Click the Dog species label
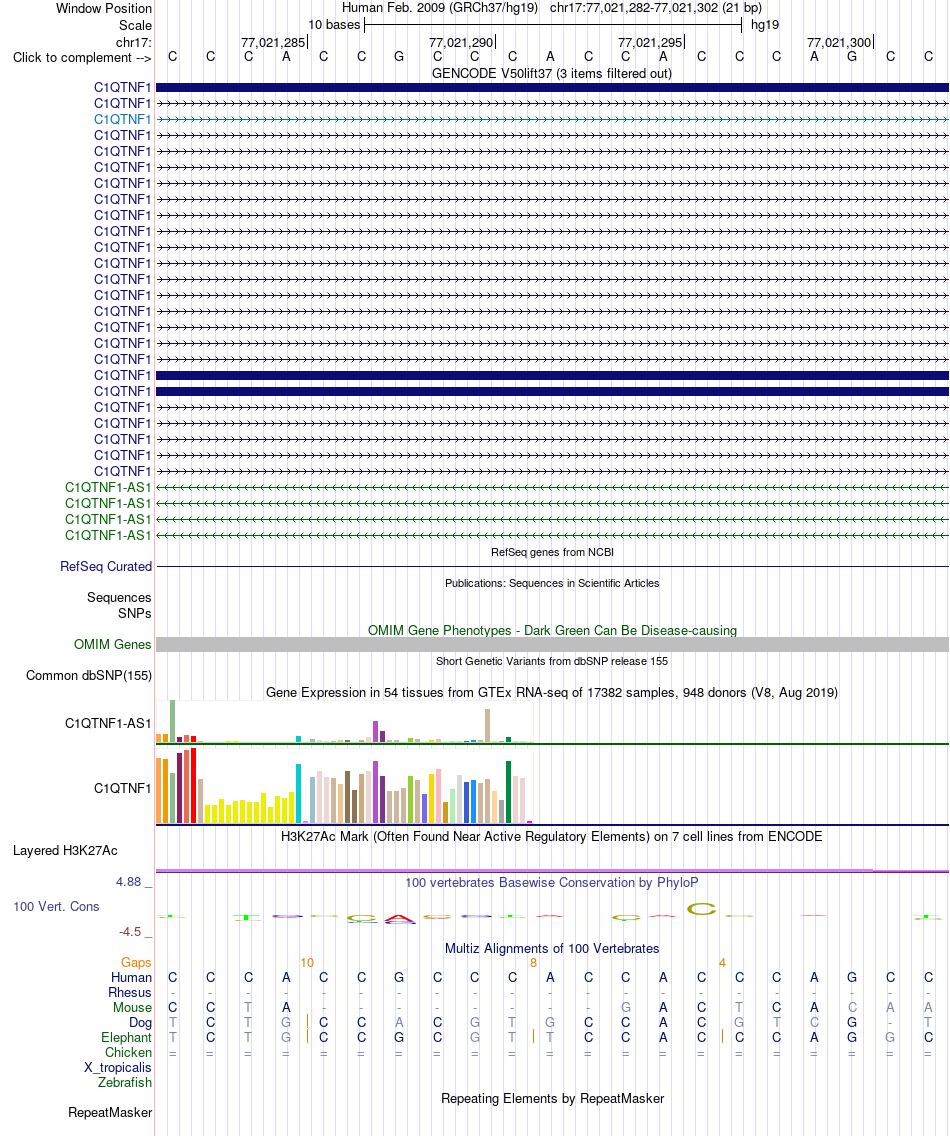 point(141,1023)
